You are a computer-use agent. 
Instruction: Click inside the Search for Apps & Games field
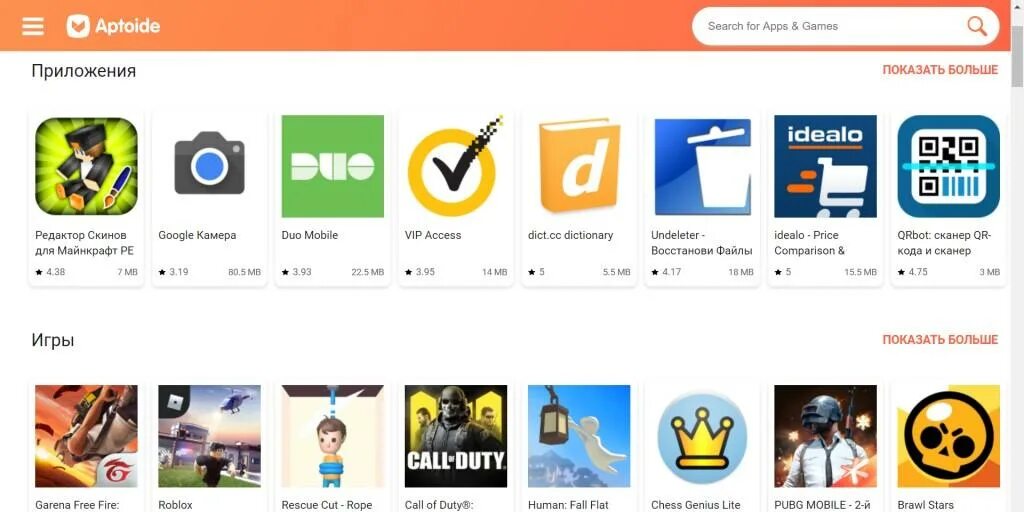tap(829, 26)
